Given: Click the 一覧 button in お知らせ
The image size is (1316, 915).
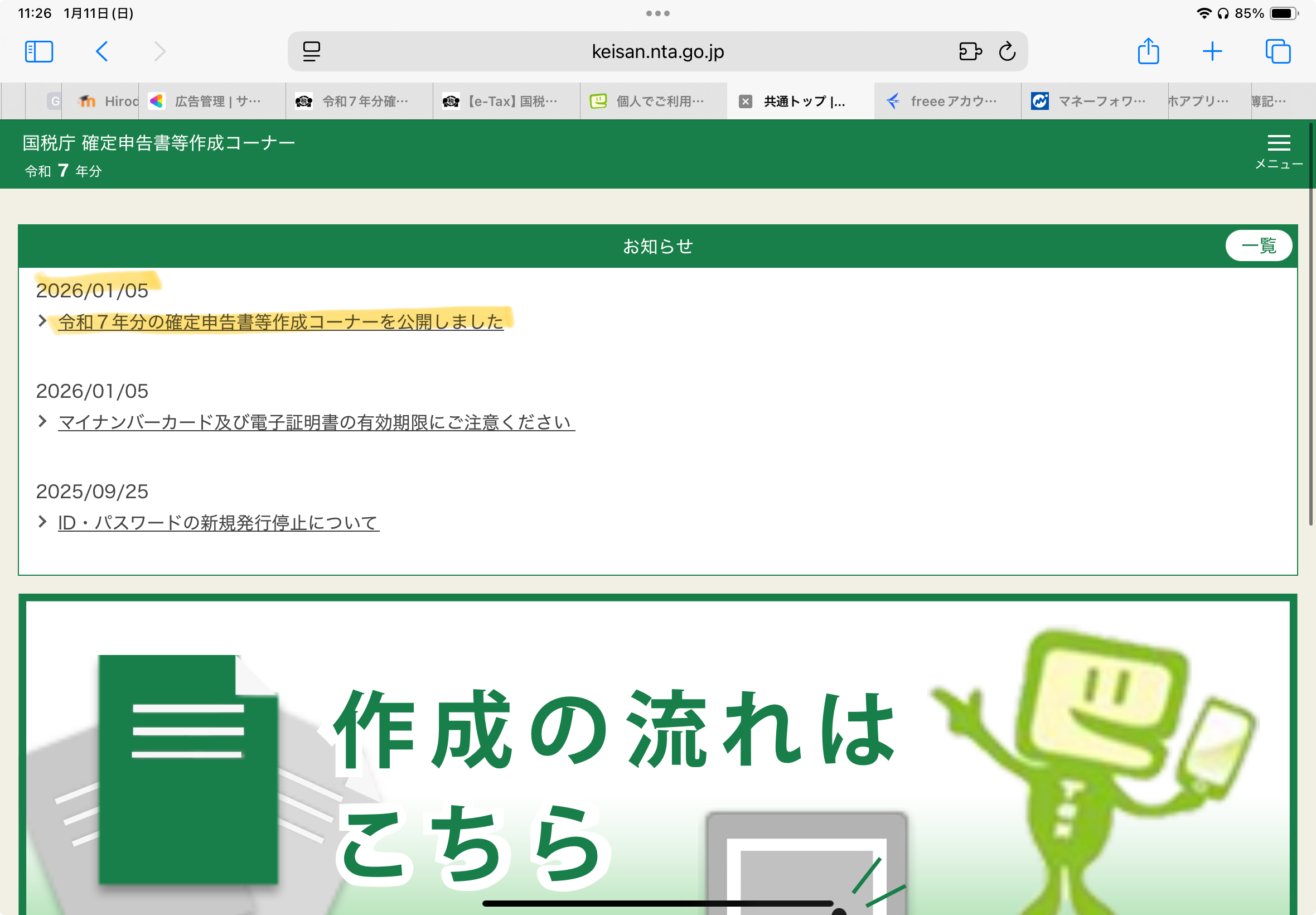Looking at the screenshot, I should [x=1259, y=246].
